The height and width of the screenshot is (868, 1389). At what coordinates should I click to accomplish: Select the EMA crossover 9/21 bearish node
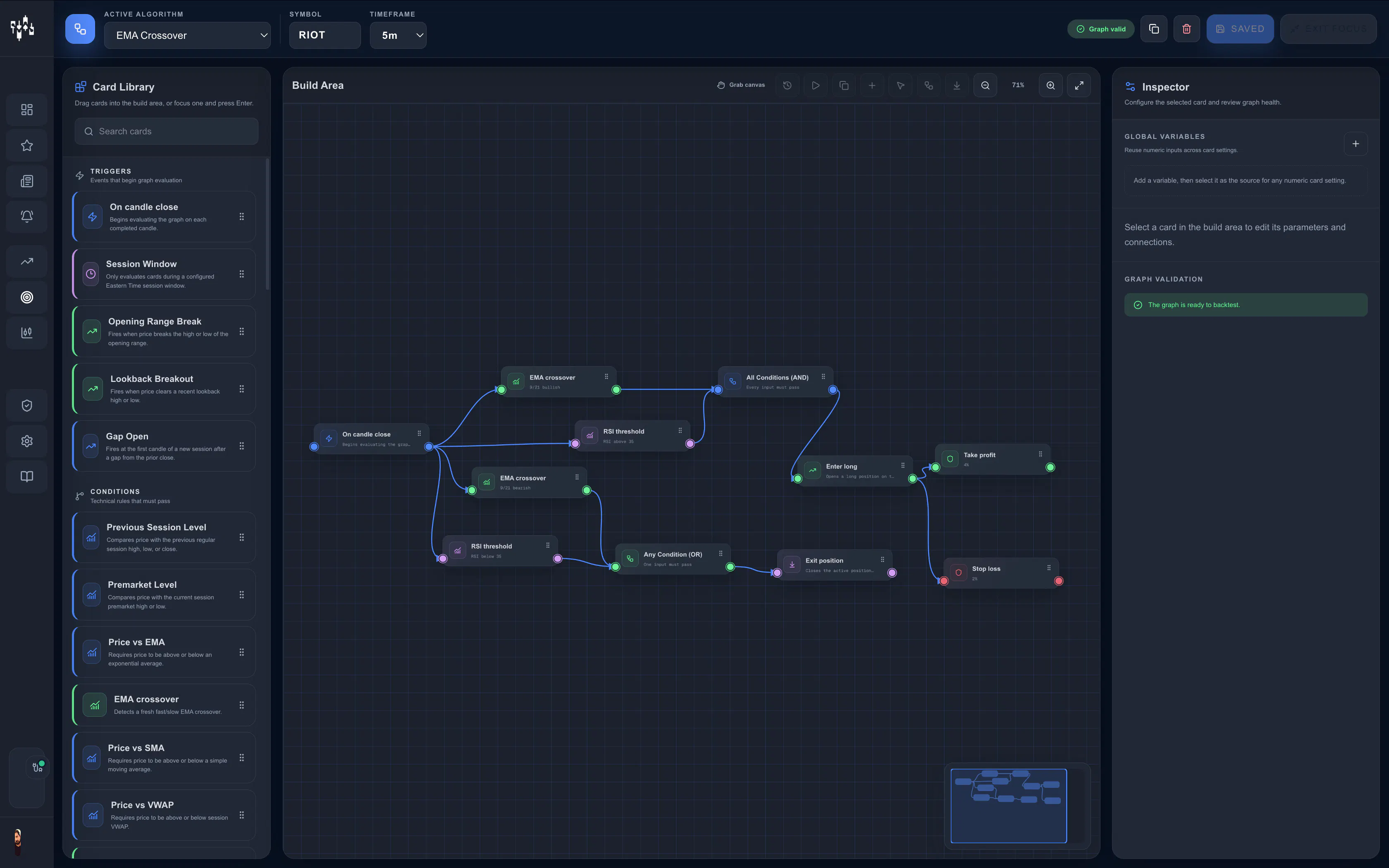tap(529, 482)
